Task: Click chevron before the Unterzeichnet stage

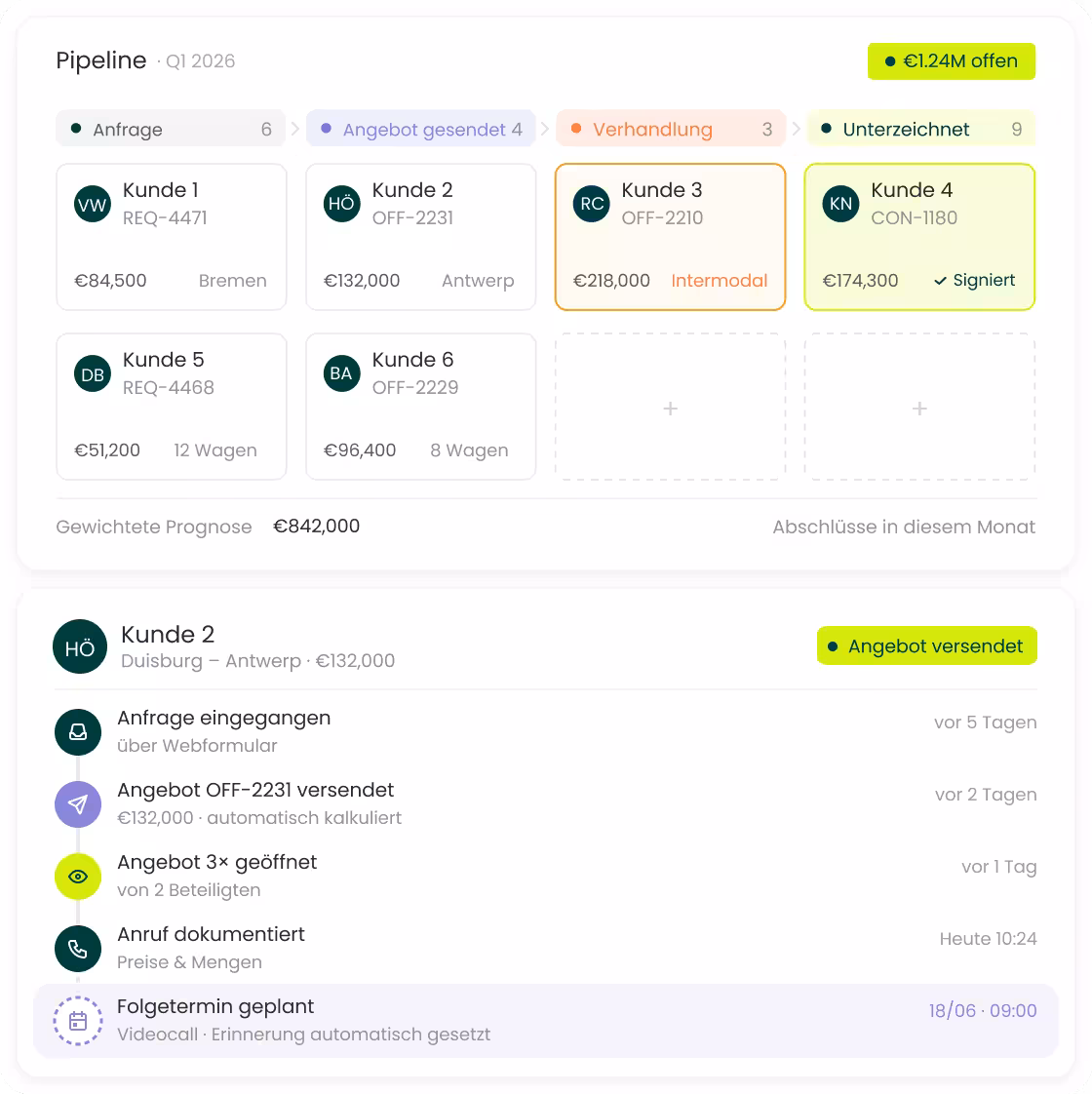Action: tap(797, 129)
